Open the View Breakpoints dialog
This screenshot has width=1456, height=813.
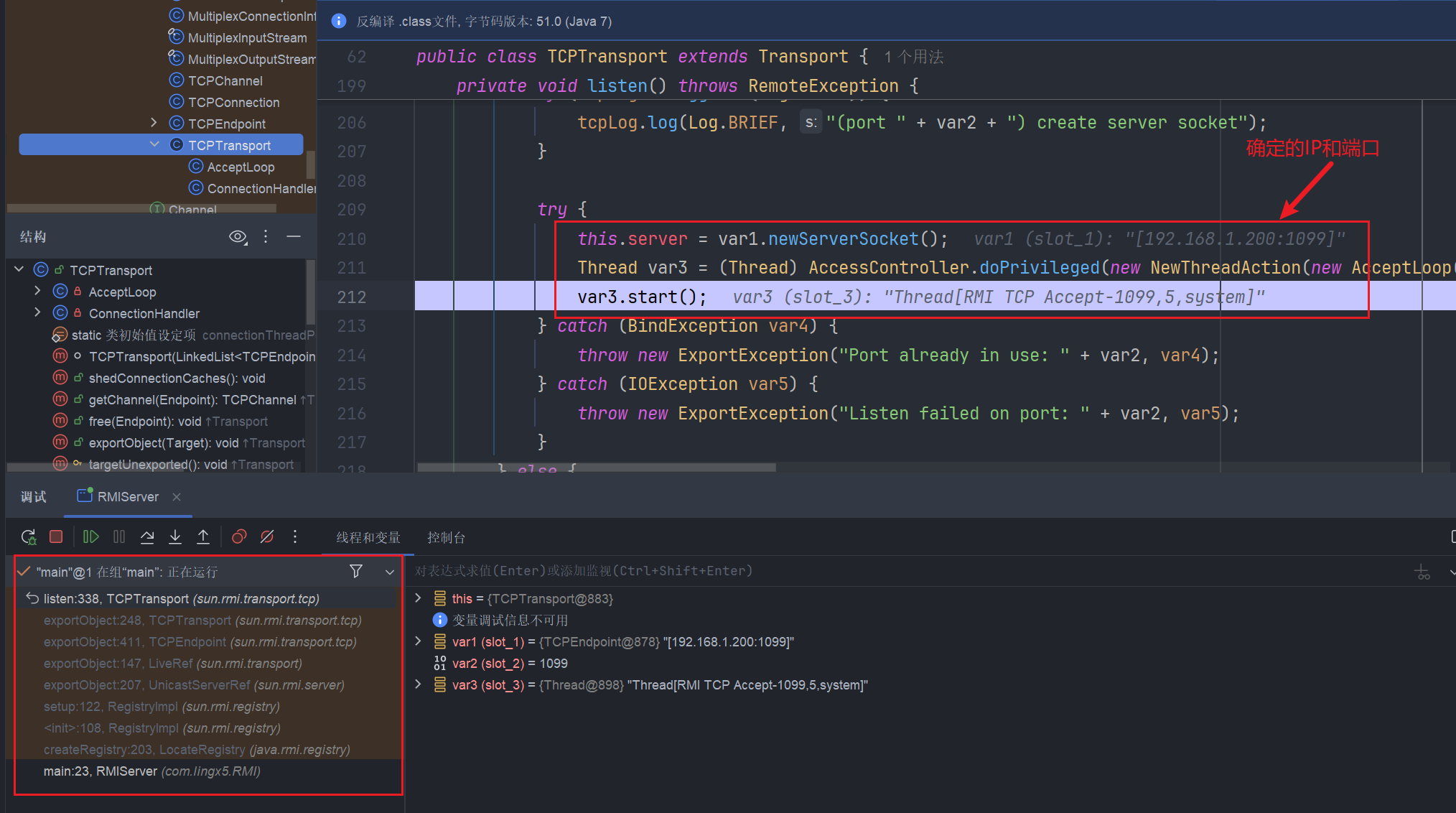point(239,536)
